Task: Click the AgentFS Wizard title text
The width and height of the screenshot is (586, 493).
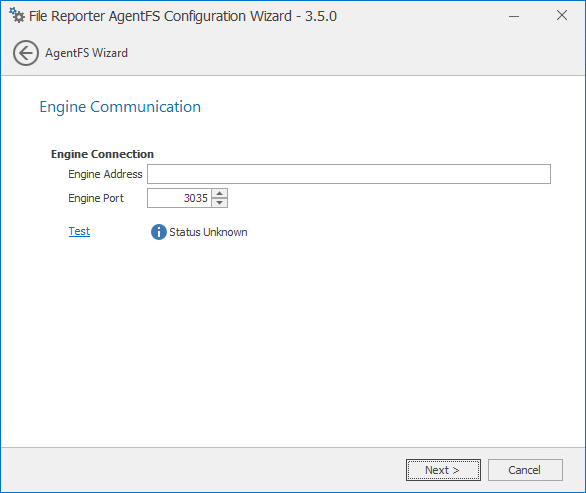Action: coord(86,53)
